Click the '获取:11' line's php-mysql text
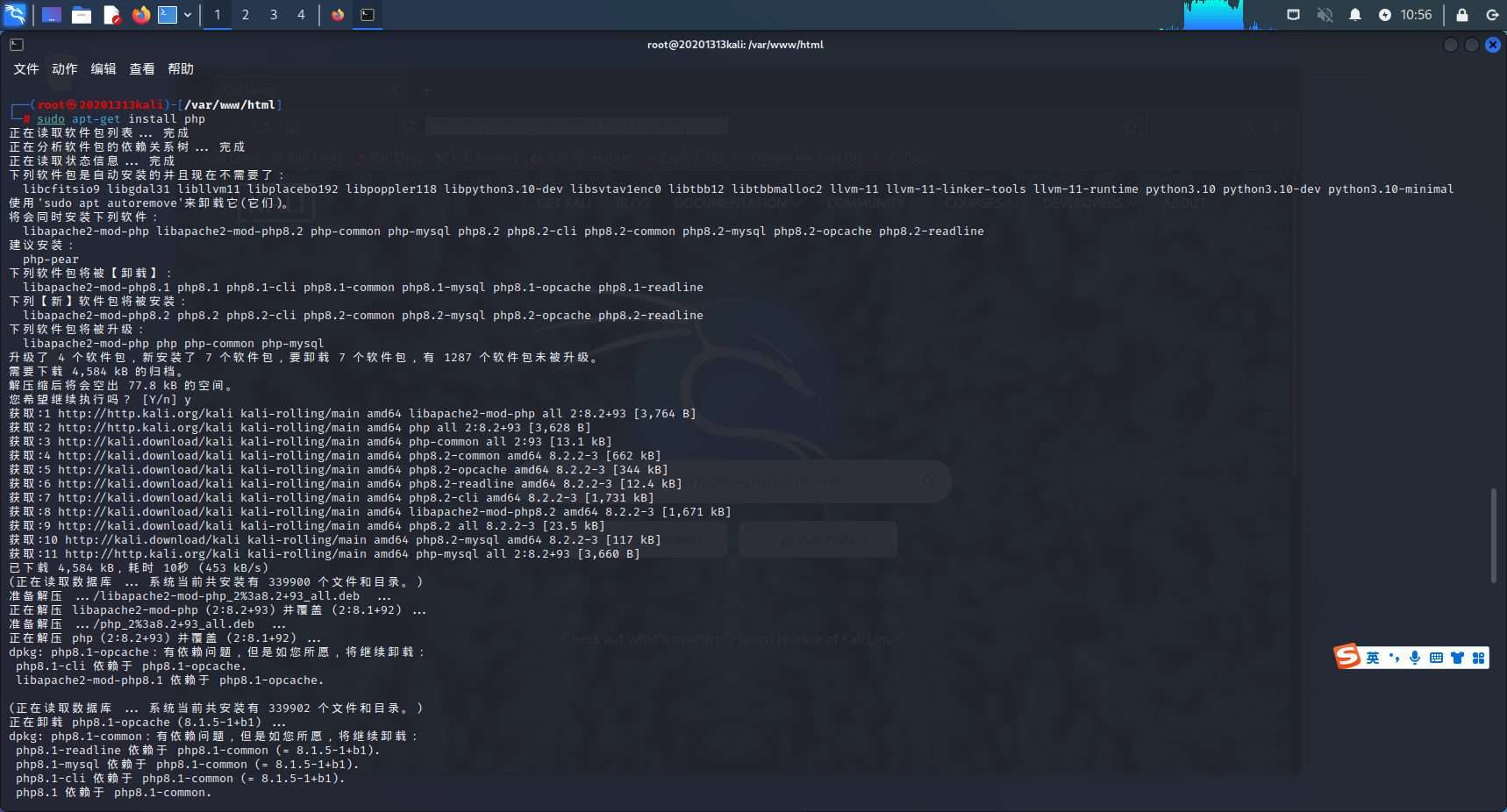Image resolution: width=1507 pixels, height=812 pixels. coord(447,554)
